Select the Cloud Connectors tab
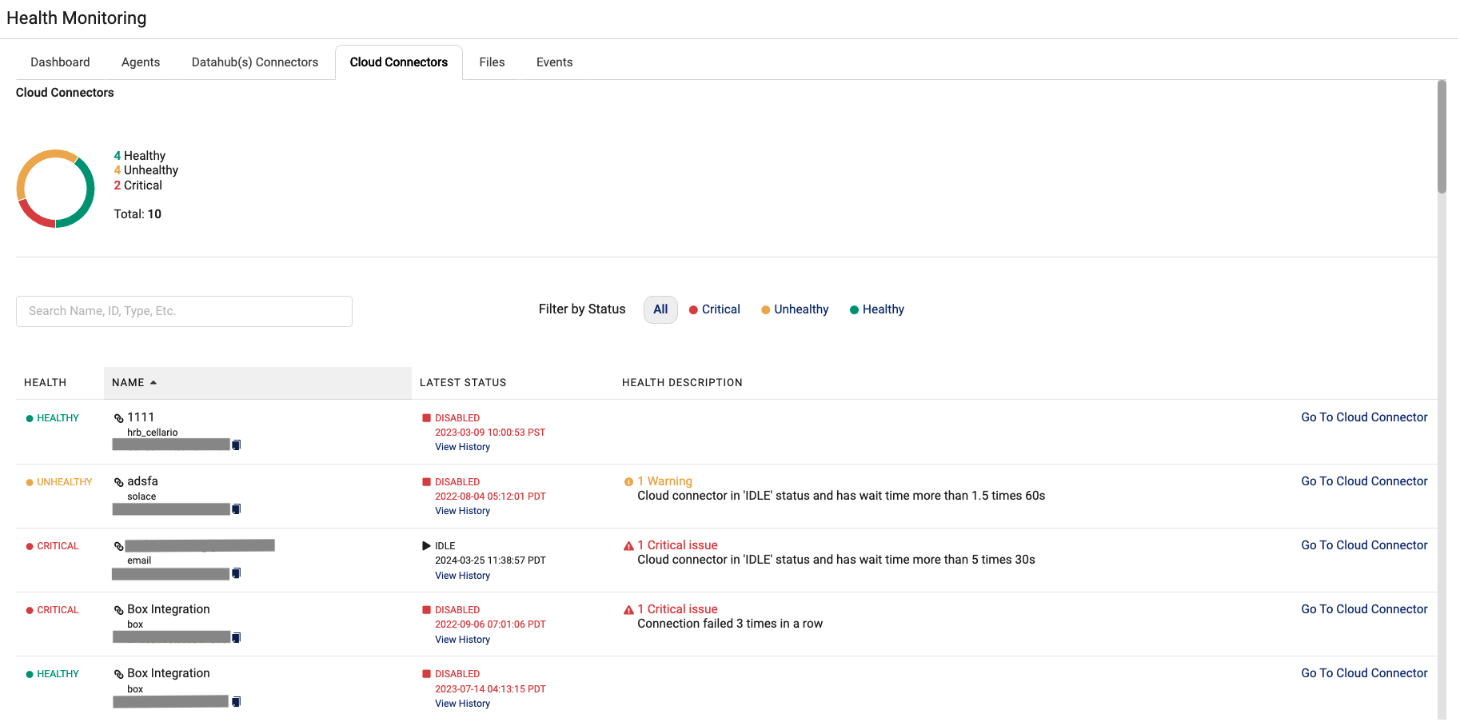 [399, 62]
